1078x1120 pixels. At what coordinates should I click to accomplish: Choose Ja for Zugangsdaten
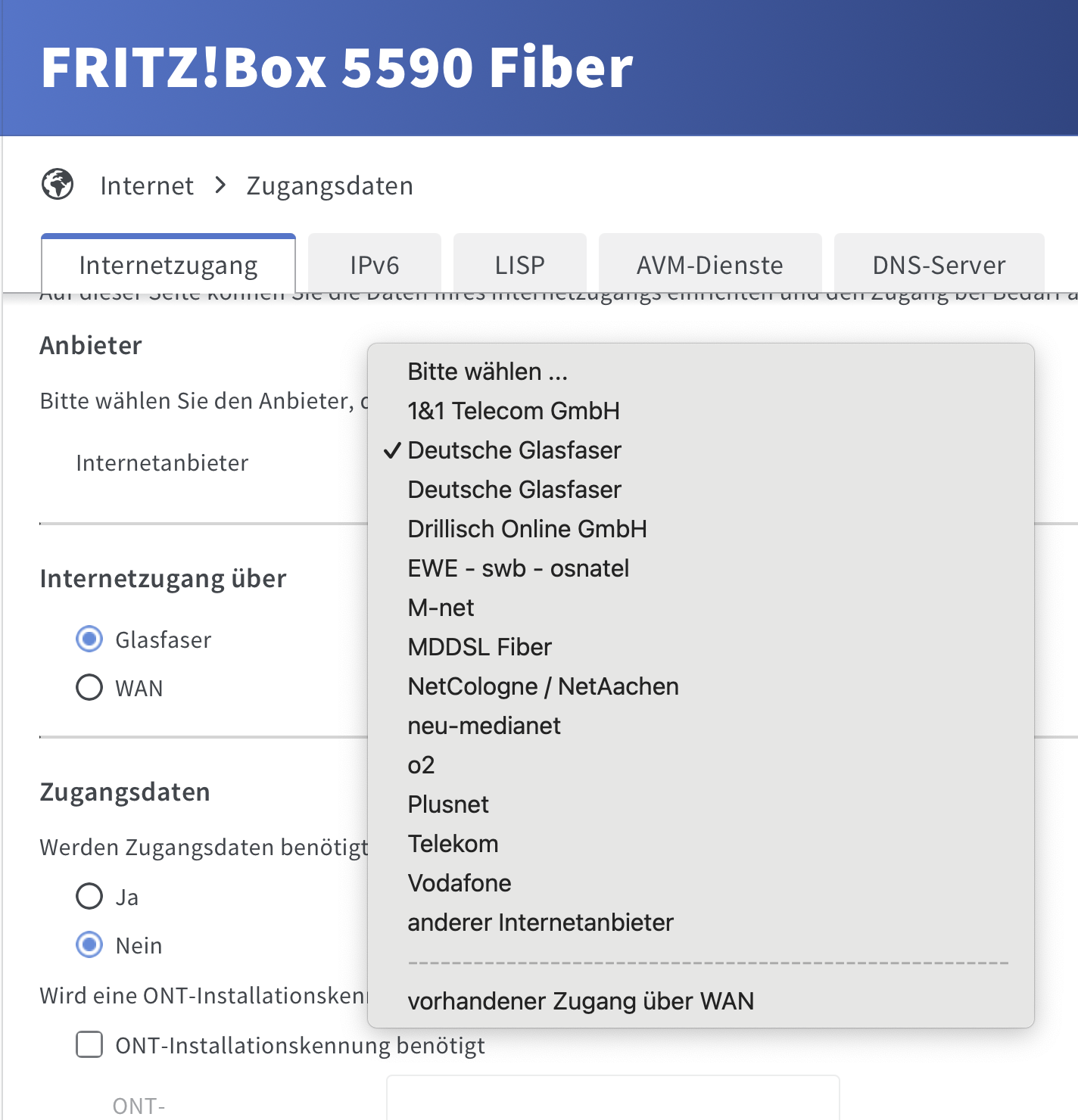(x=89, y=896)
